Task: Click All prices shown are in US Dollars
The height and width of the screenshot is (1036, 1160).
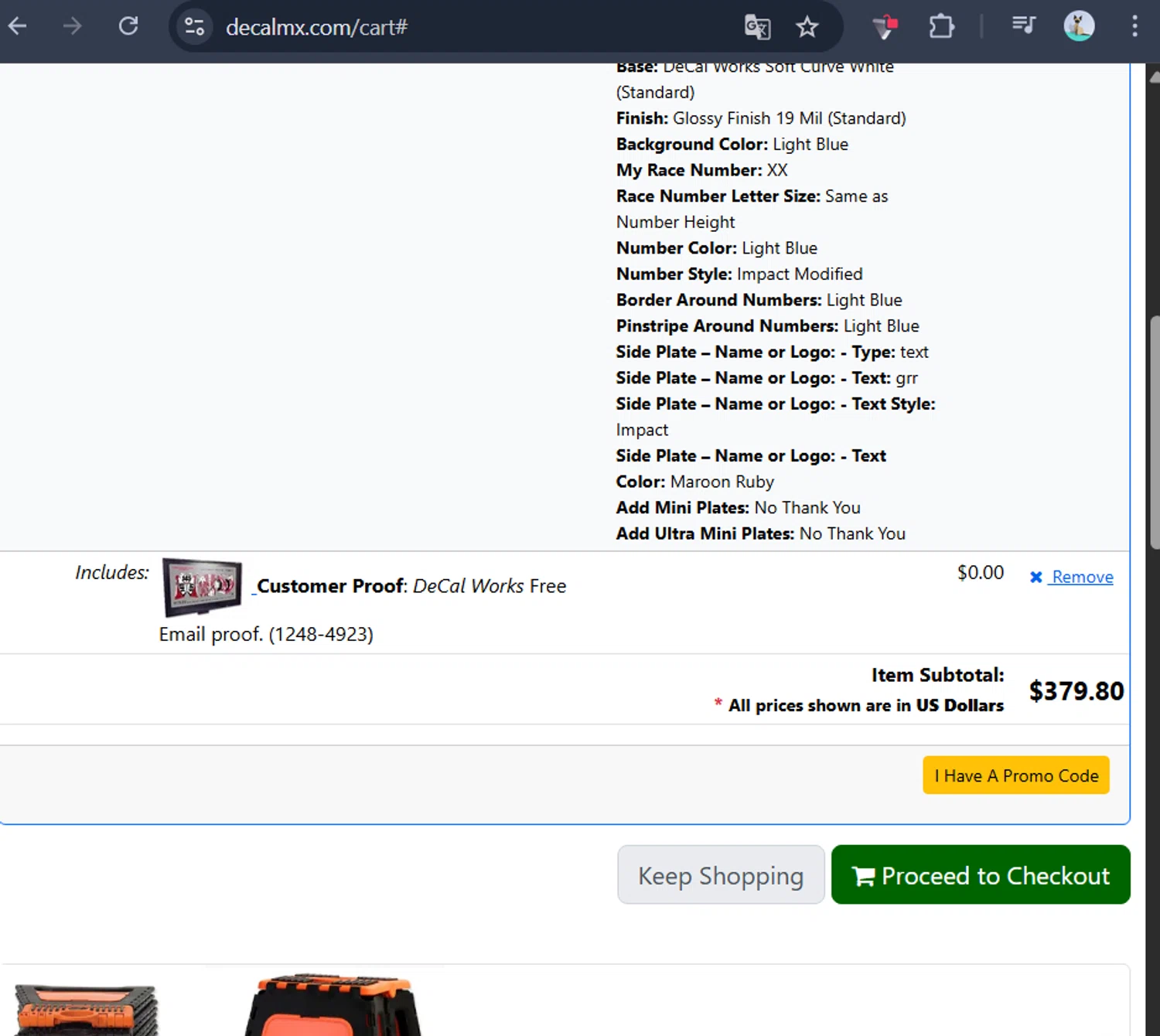Action: point(865,705)
